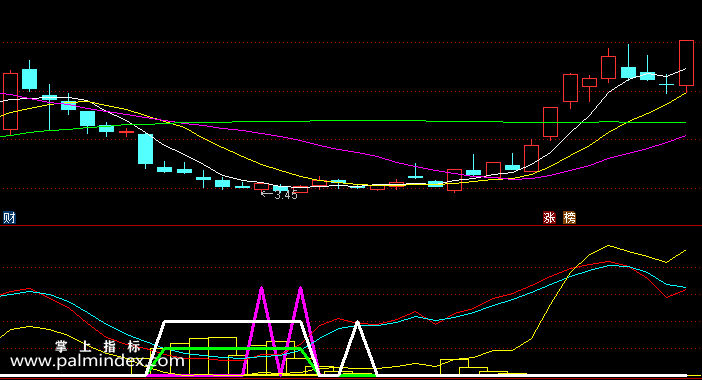702x380 pixels.
Task: Click the white trapezoid signal top edge
Action: click(233, 322)
